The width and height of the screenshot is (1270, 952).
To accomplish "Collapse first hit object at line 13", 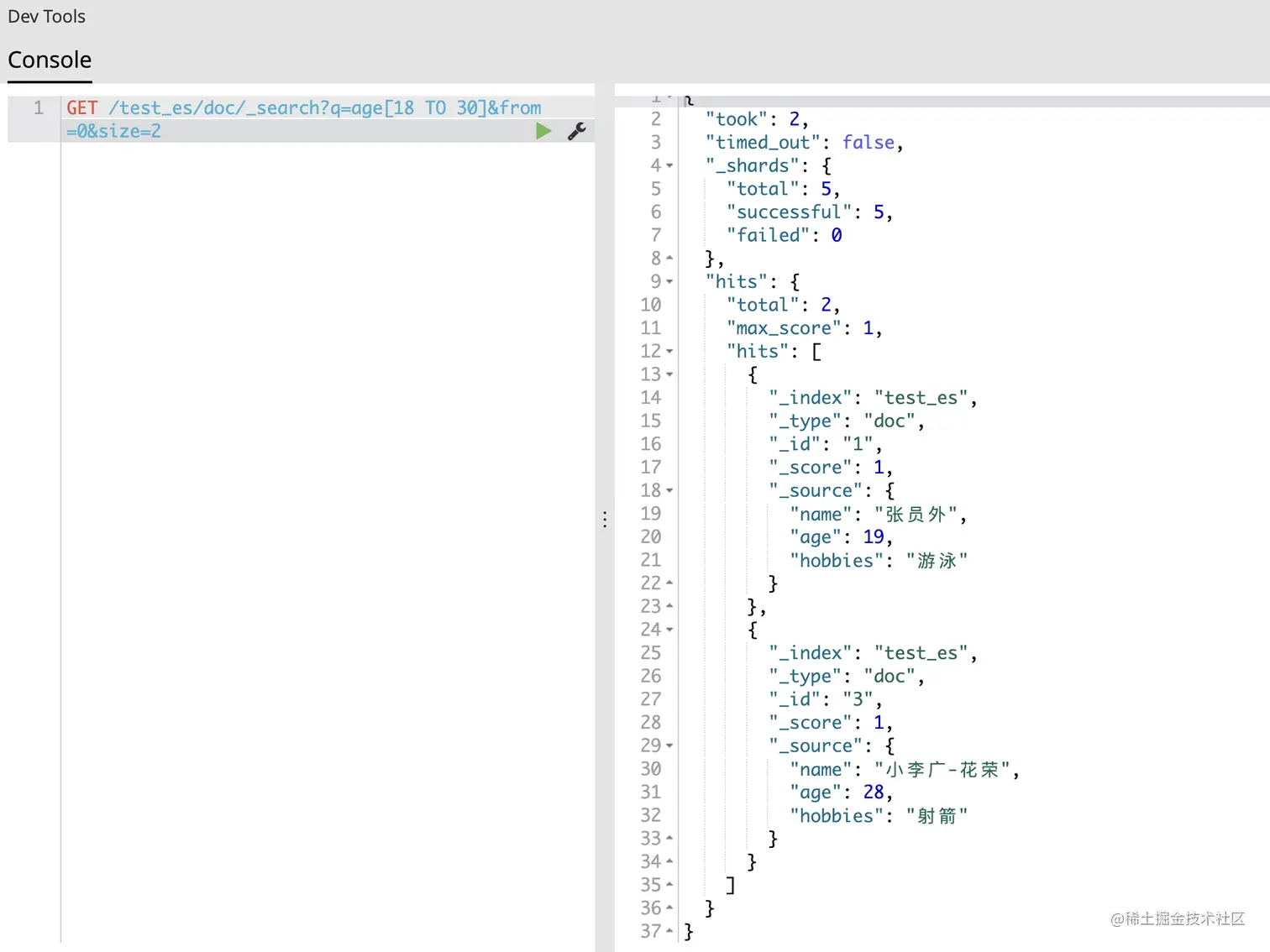I will (669, 374).
